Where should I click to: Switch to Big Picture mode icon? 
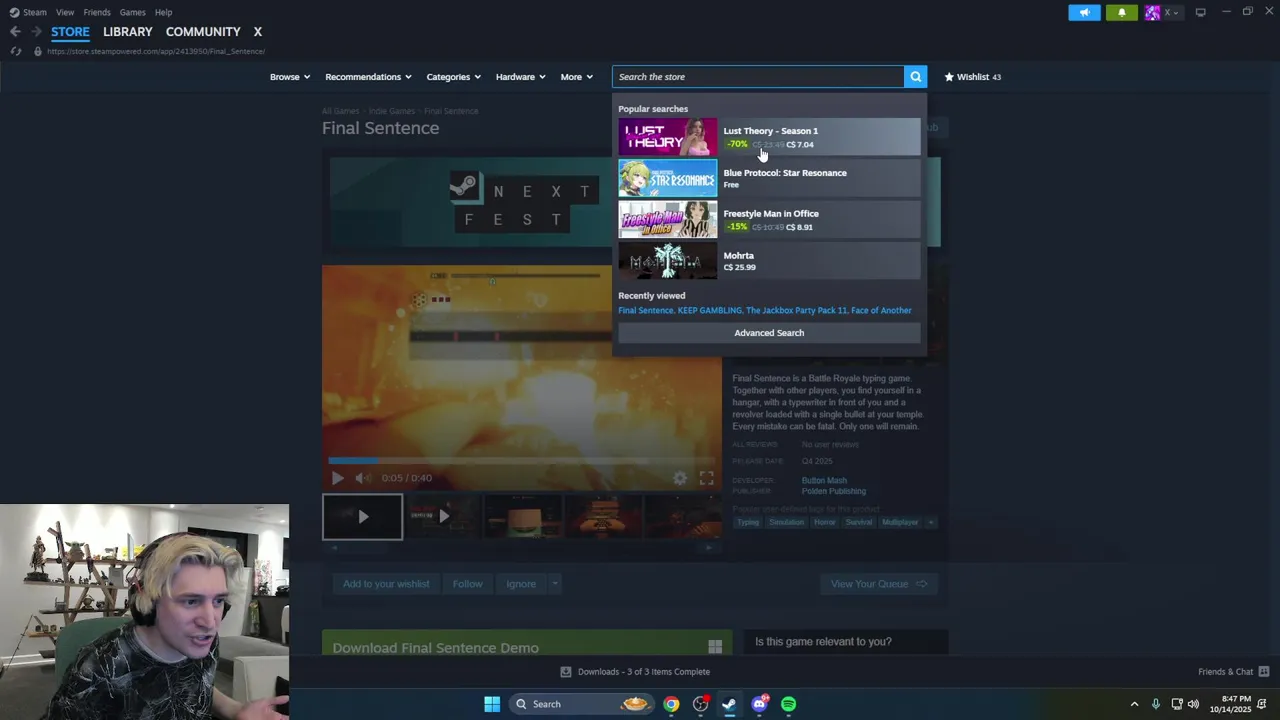[x=1200, y=12]
